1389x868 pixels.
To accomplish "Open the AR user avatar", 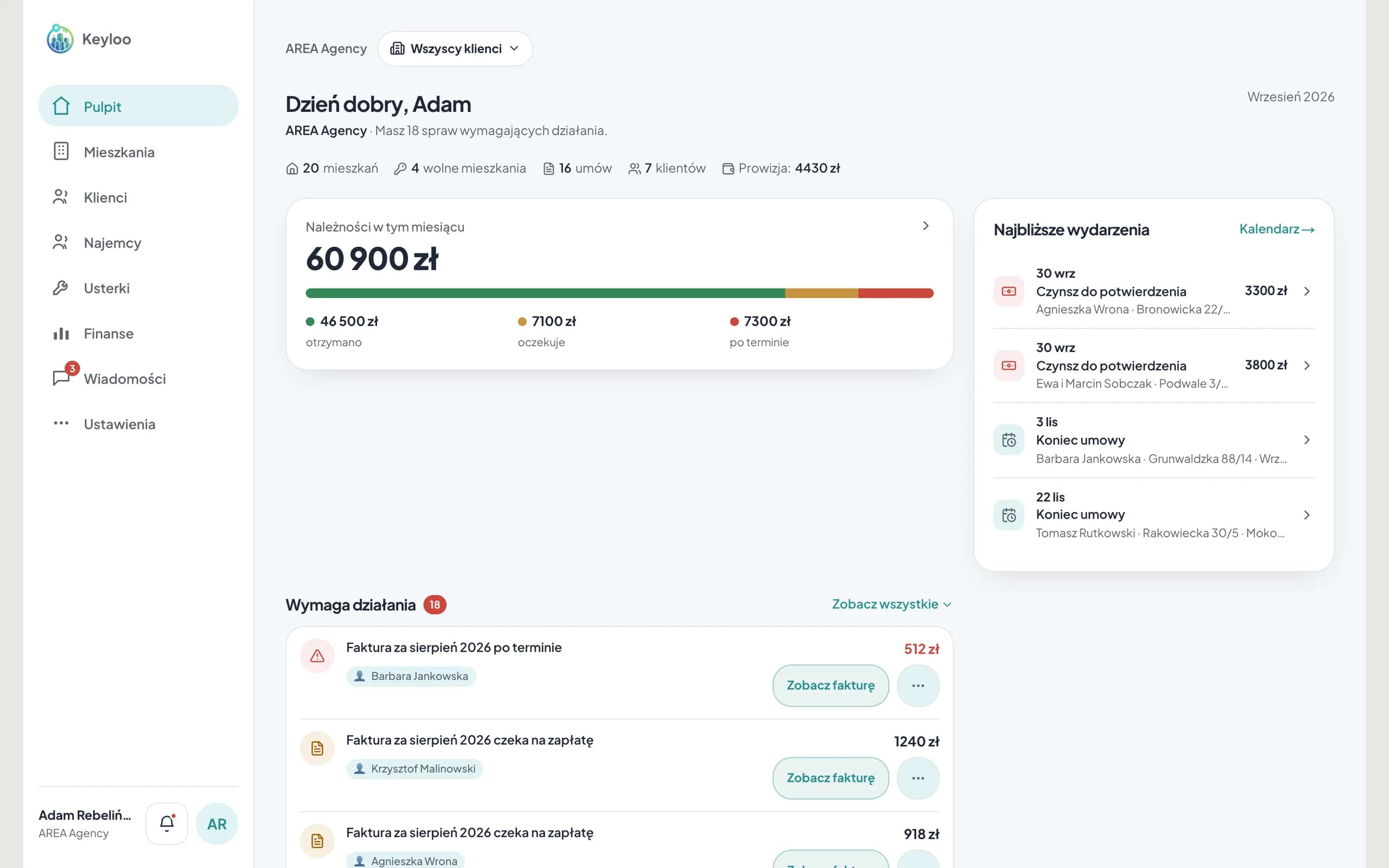I will (x=217, y=824).
